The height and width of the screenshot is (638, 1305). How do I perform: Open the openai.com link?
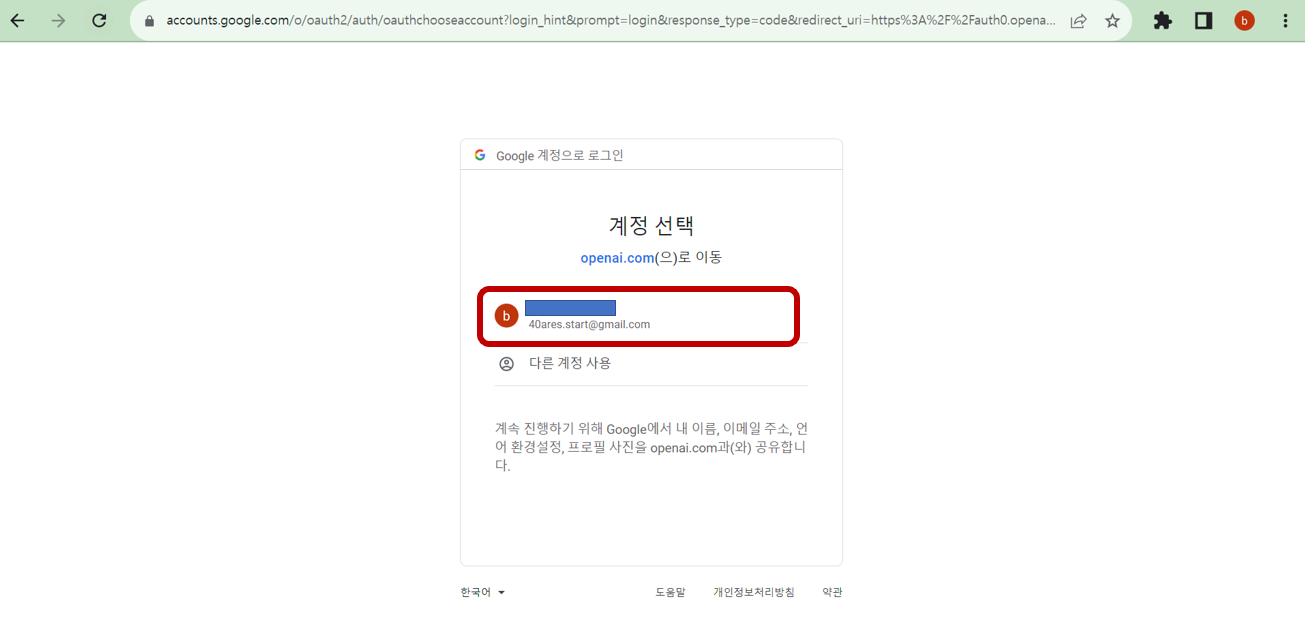pyautogui.click(x=616, y=257)
